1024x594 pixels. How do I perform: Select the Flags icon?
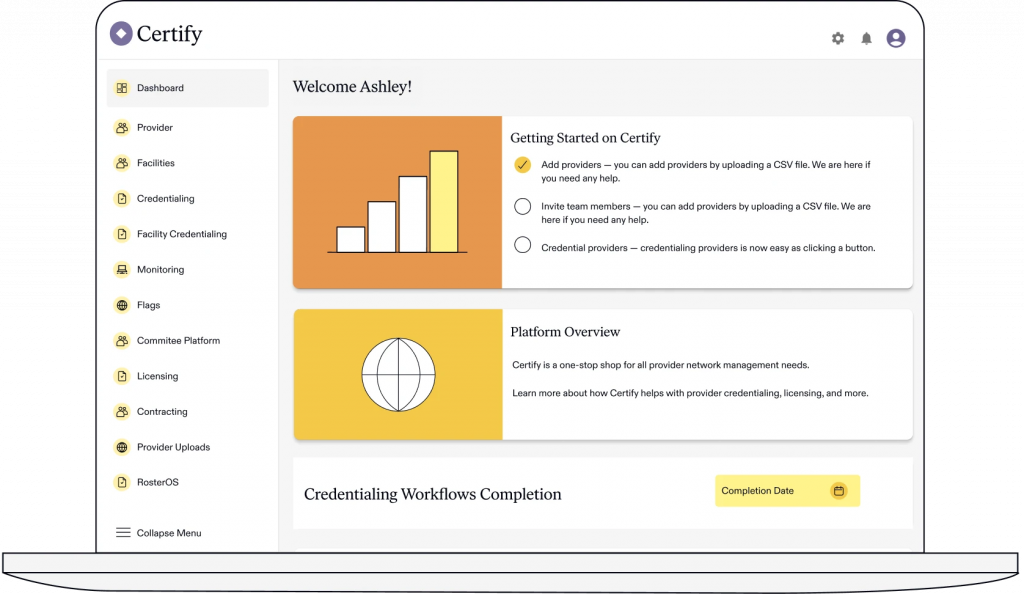(121, 305)
